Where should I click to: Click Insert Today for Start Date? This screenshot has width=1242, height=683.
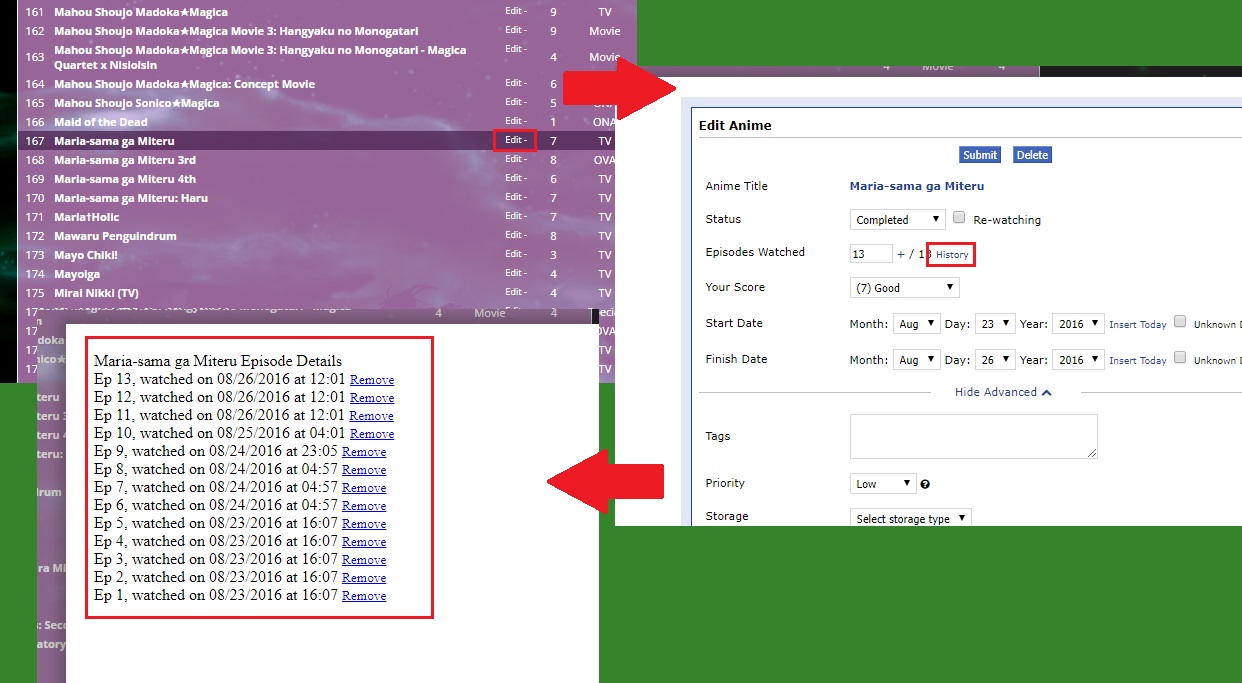(1137, 325)
